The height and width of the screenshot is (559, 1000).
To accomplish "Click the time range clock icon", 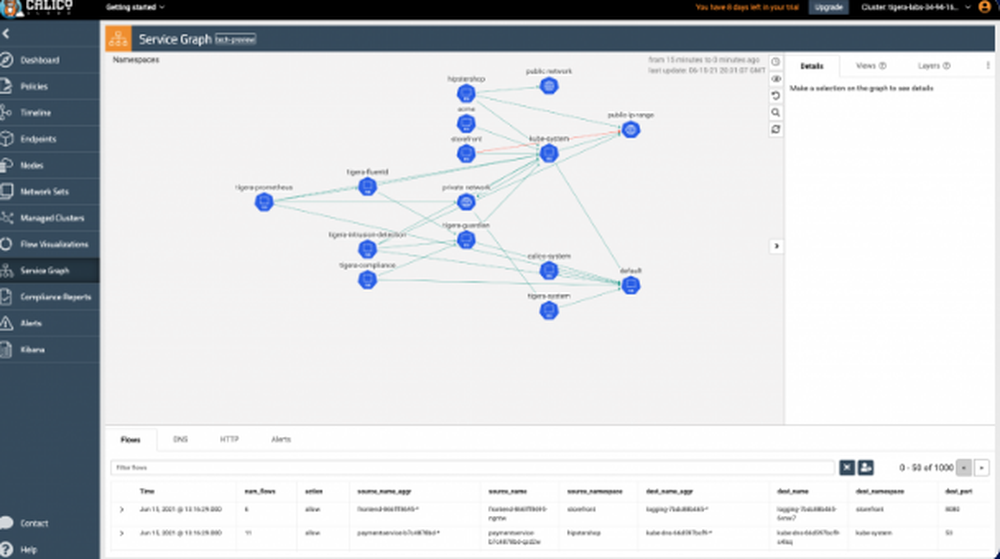I will [x=776, y=62].
